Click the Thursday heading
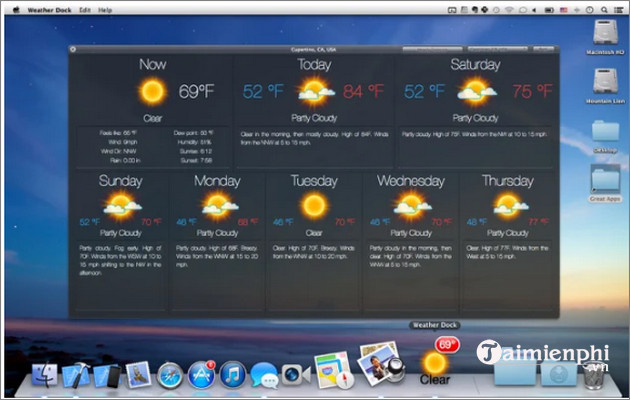 pos(508,181)
